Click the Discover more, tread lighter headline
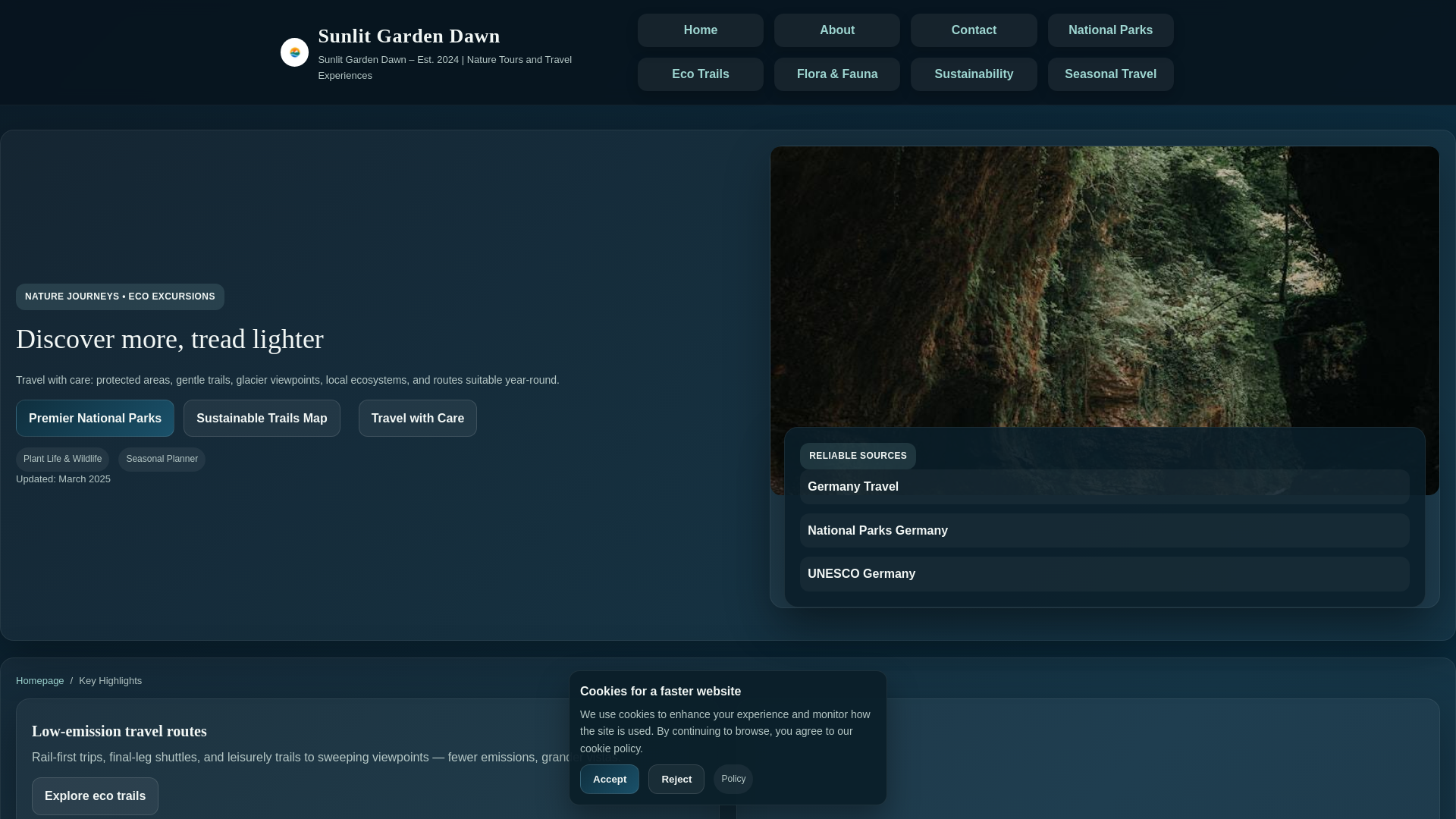 click(x=169, y=339)
